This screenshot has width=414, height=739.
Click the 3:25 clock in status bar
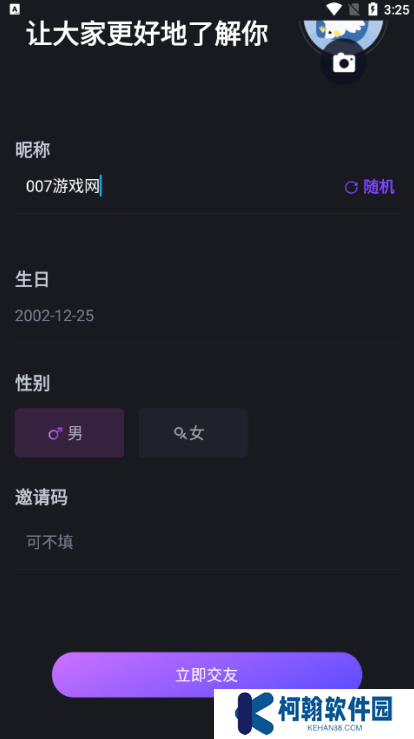(396, 10)
